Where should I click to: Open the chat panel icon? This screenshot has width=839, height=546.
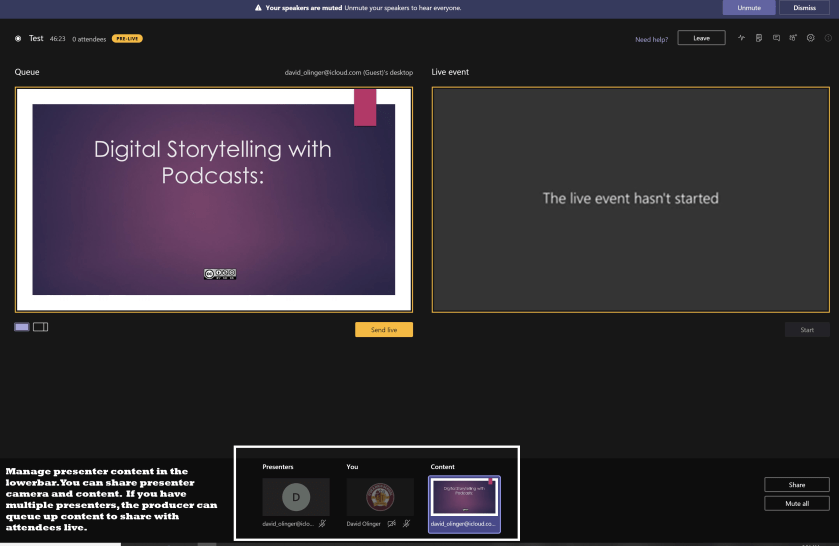776,38
